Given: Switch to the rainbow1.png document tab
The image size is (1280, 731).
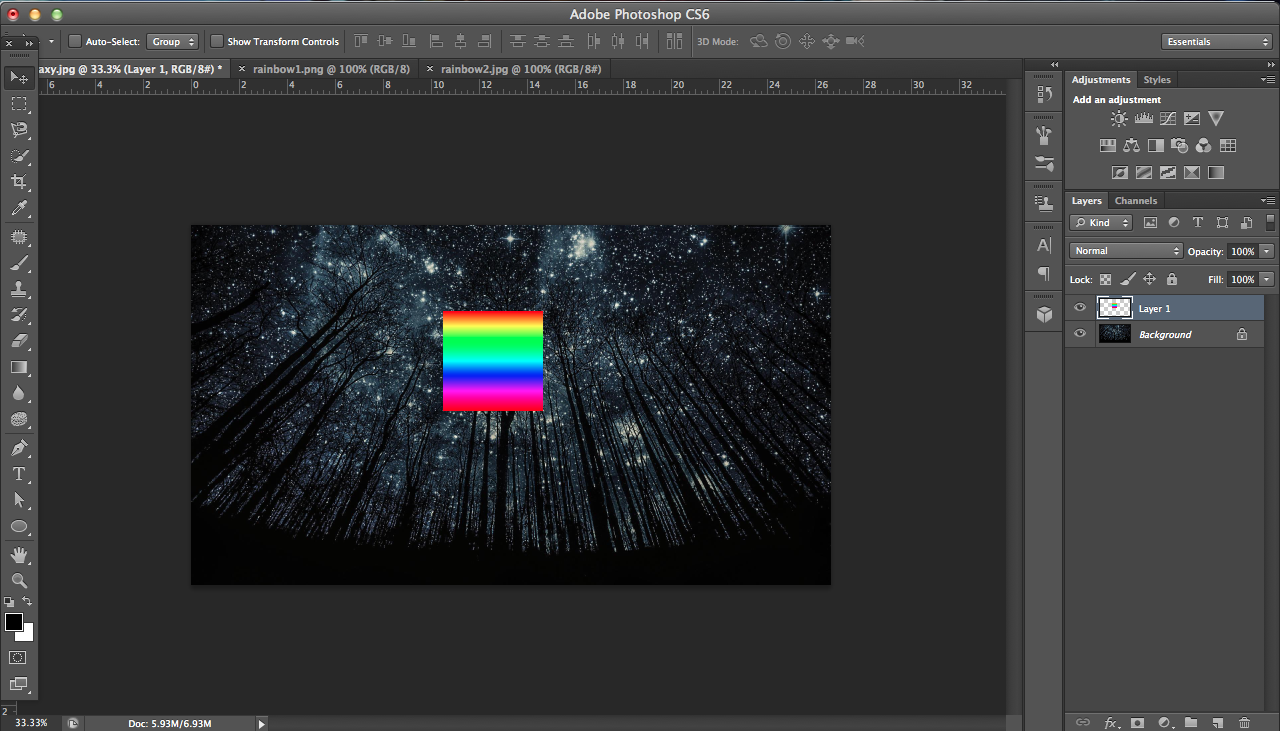Looking at the screenshot, I should (331, 69).
